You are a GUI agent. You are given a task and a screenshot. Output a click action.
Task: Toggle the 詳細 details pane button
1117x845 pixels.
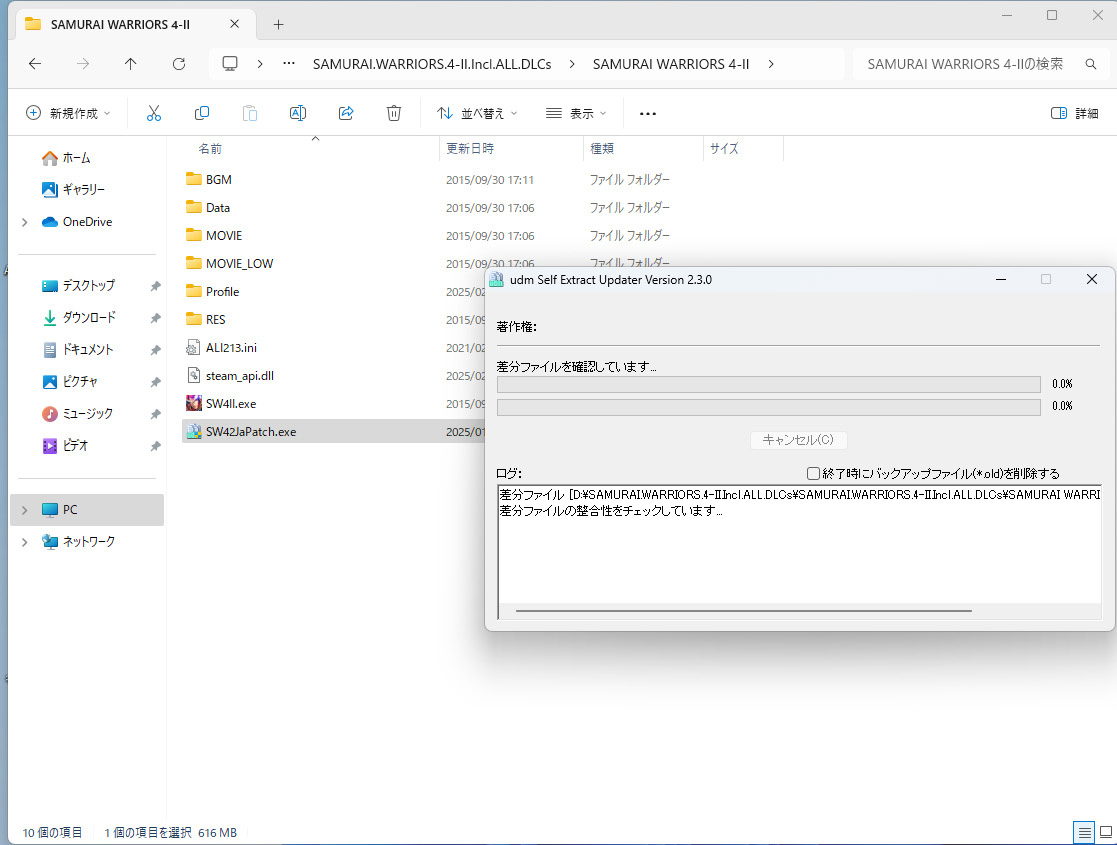pos(1074,113)
